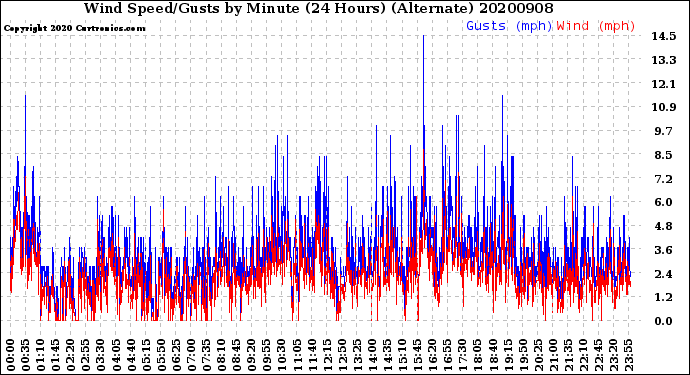
Task: Click the 01:45 time axis label
Action: [55, 355]
